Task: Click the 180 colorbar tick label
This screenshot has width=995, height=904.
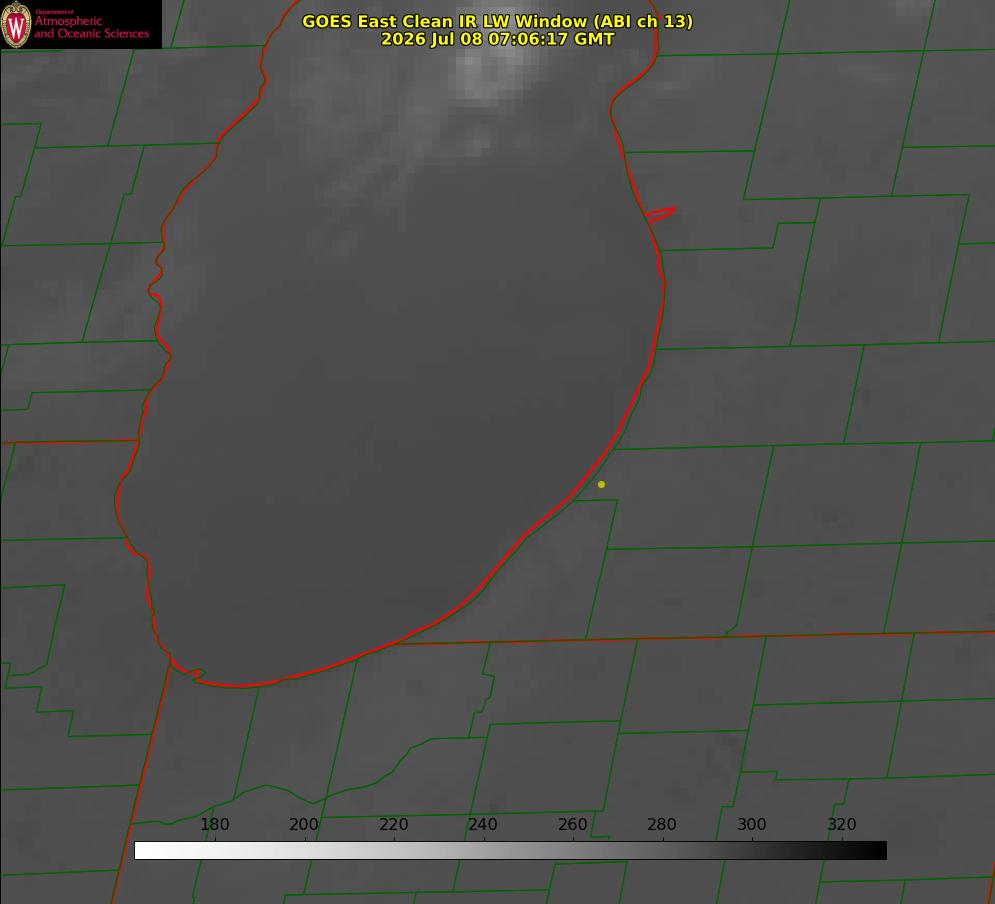Action: click(214, 824)
